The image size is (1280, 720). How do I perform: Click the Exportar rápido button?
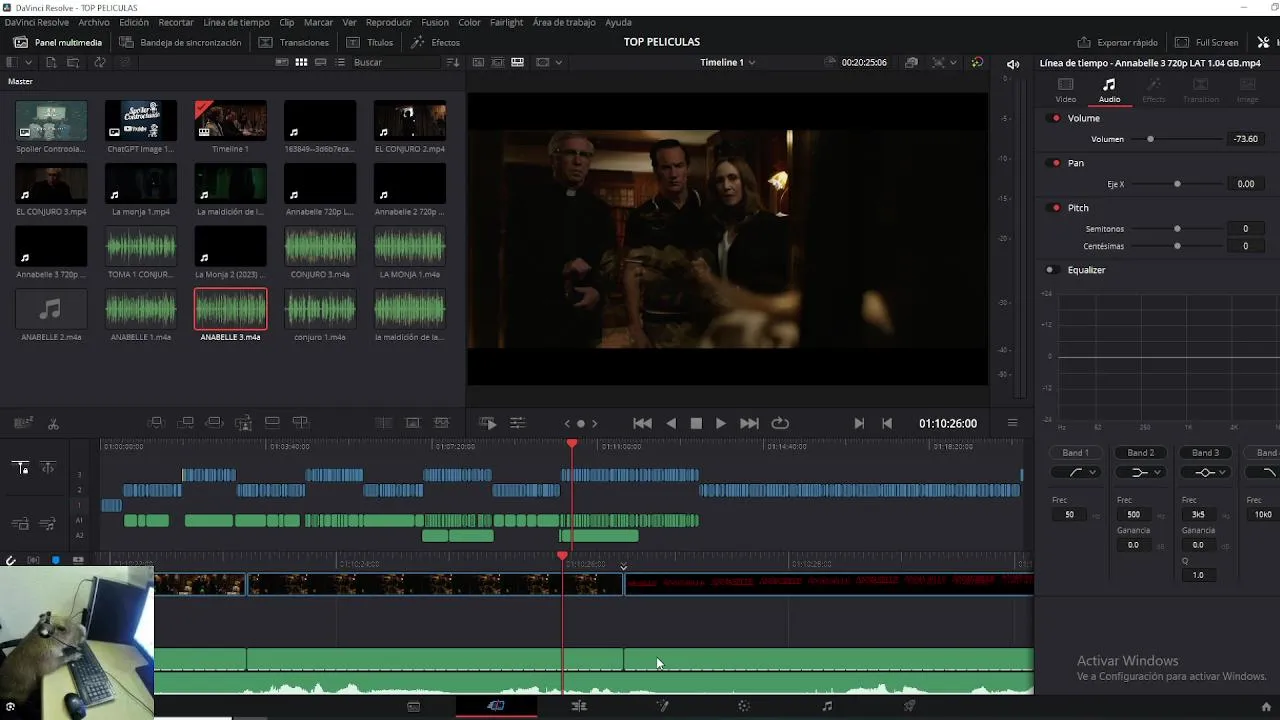click(1117, 42)
